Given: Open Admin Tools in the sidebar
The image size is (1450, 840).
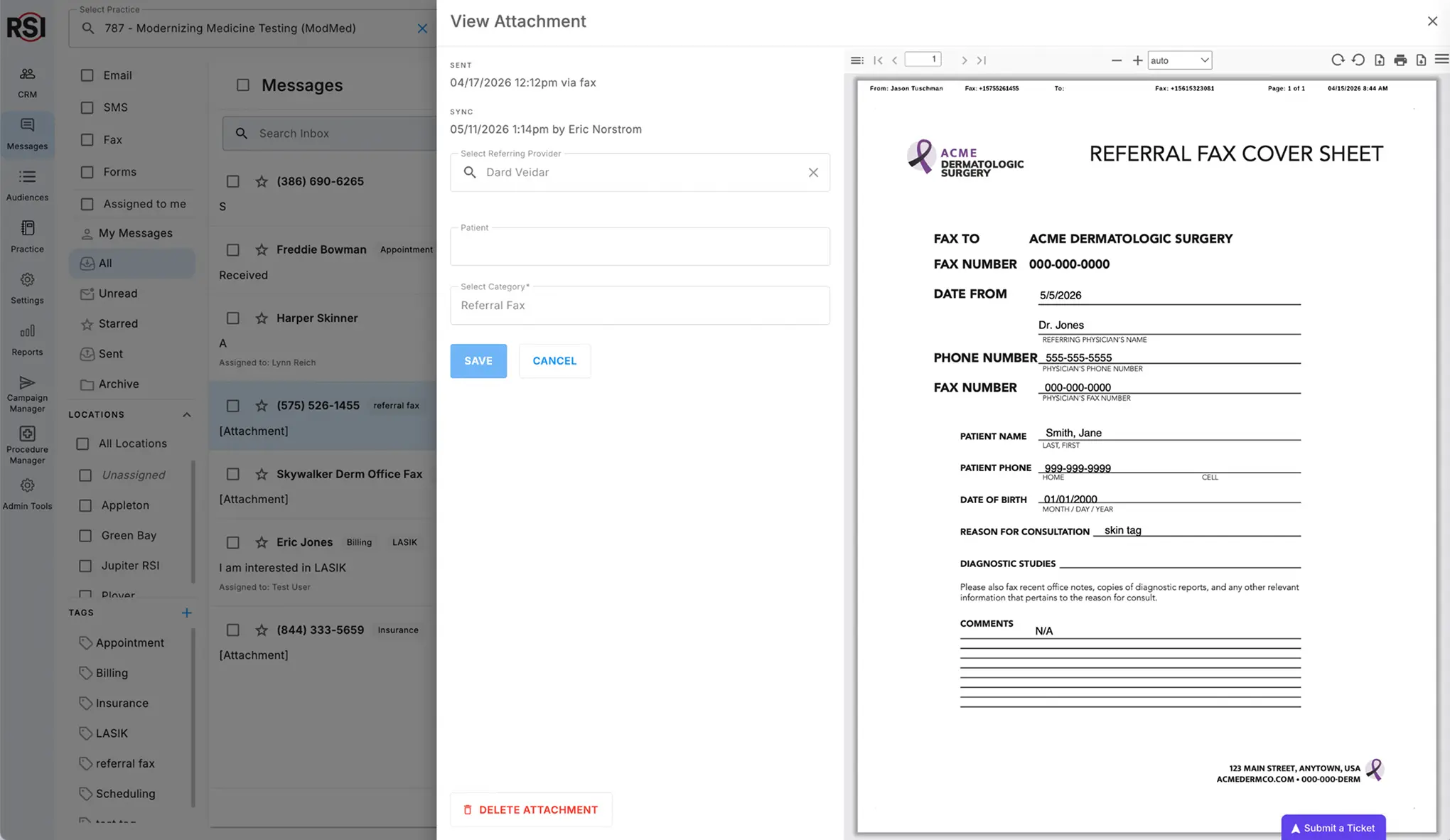Looking at the screenshot, I should click(27, 495).
